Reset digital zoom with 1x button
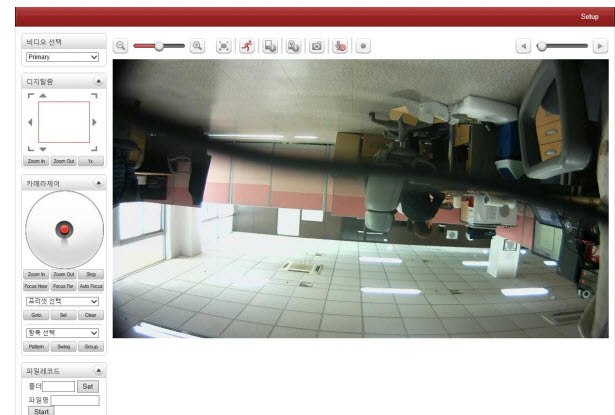Viewport: 615px width, 415px height. [x=91, y=161]
